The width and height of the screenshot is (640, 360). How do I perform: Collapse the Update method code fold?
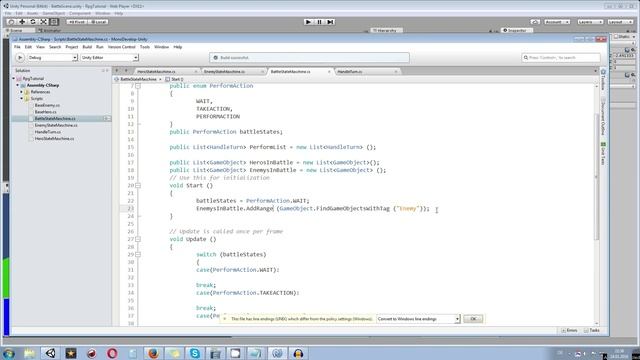(138, 239)
